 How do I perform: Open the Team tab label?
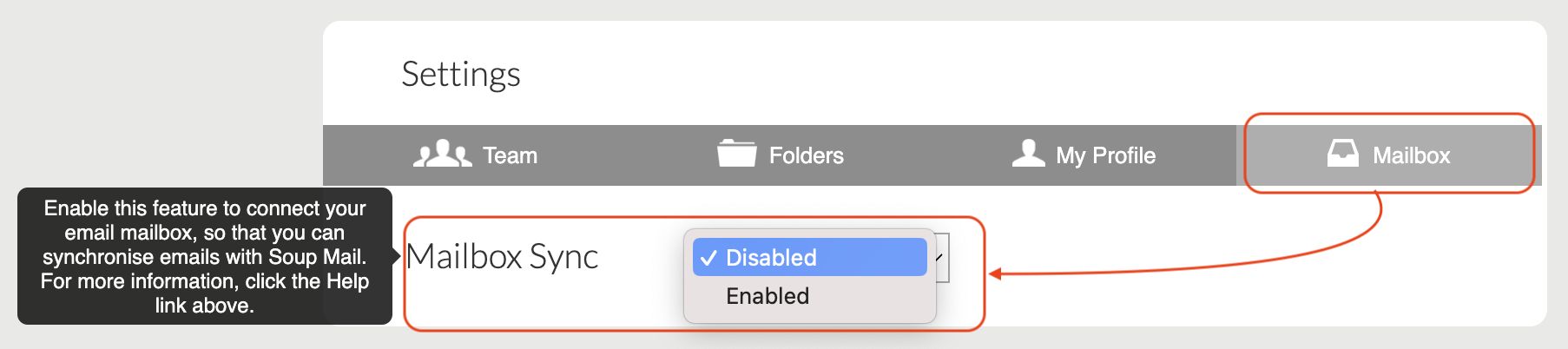pyautogui.click(x=510, y=155)
